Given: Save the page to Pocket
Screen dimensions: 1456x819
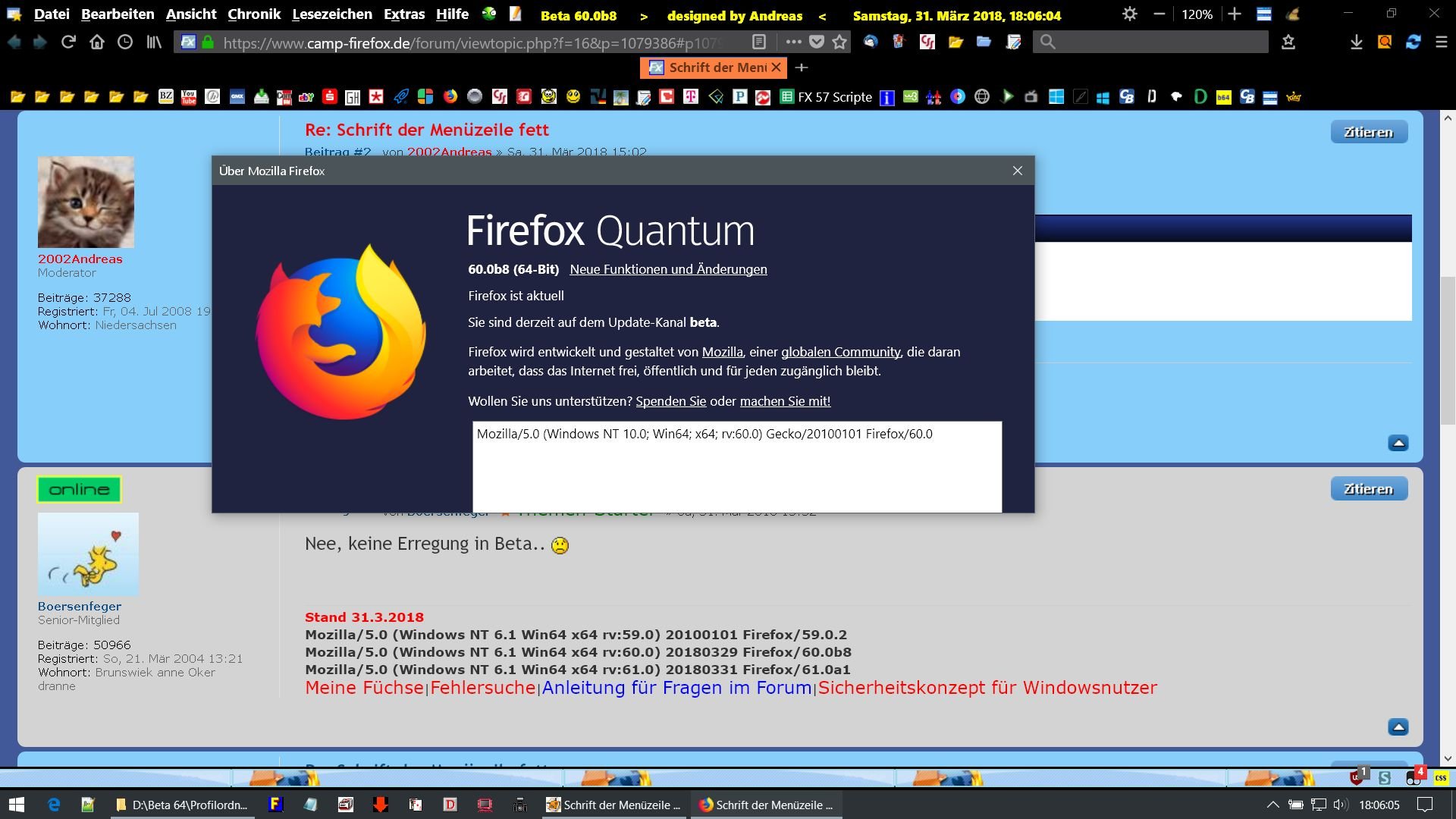Looking at the screenshot, I should click(817, 42).
